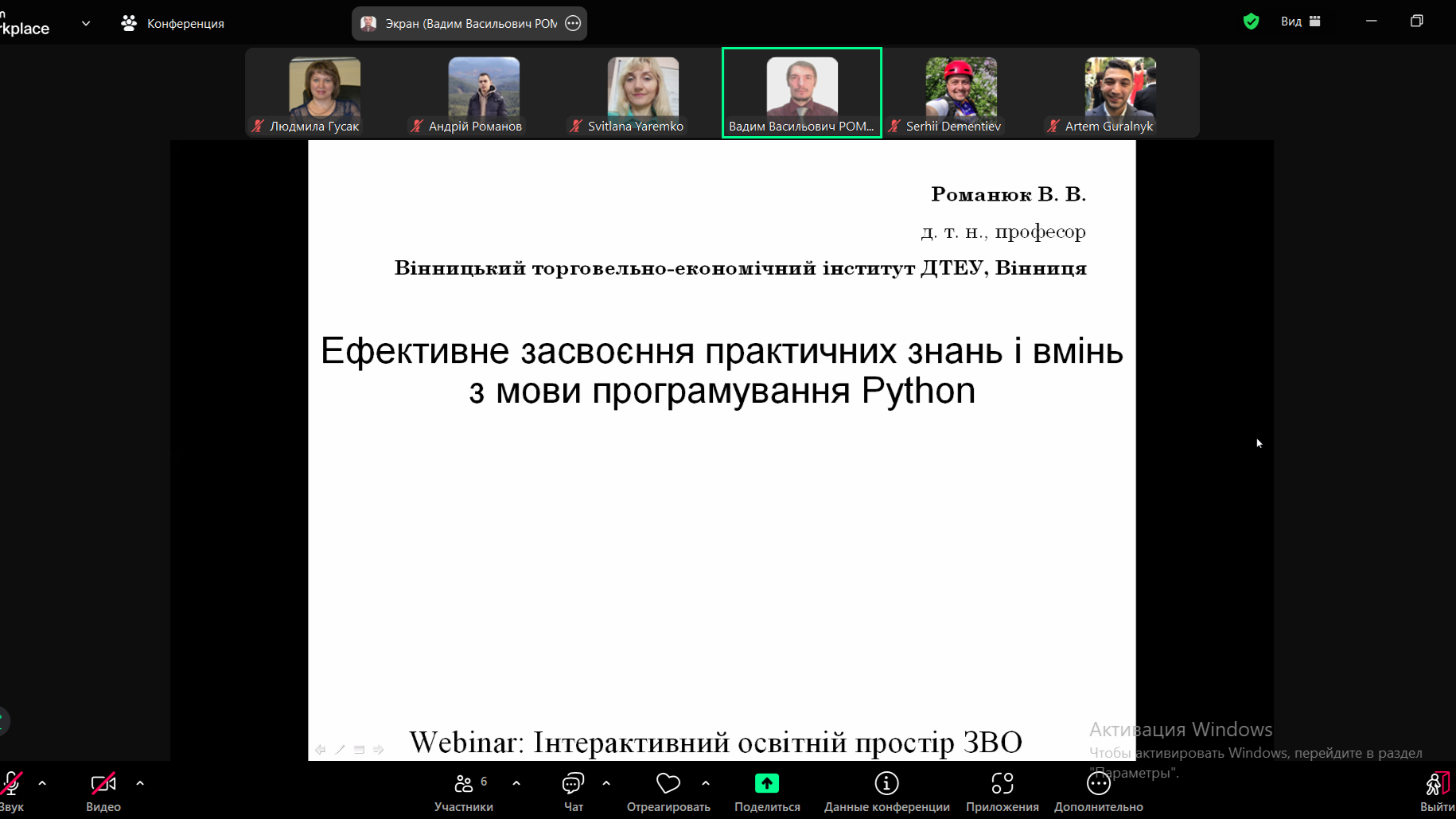Expand audio settings arrow next to microphone

click(x=42, y=783)
